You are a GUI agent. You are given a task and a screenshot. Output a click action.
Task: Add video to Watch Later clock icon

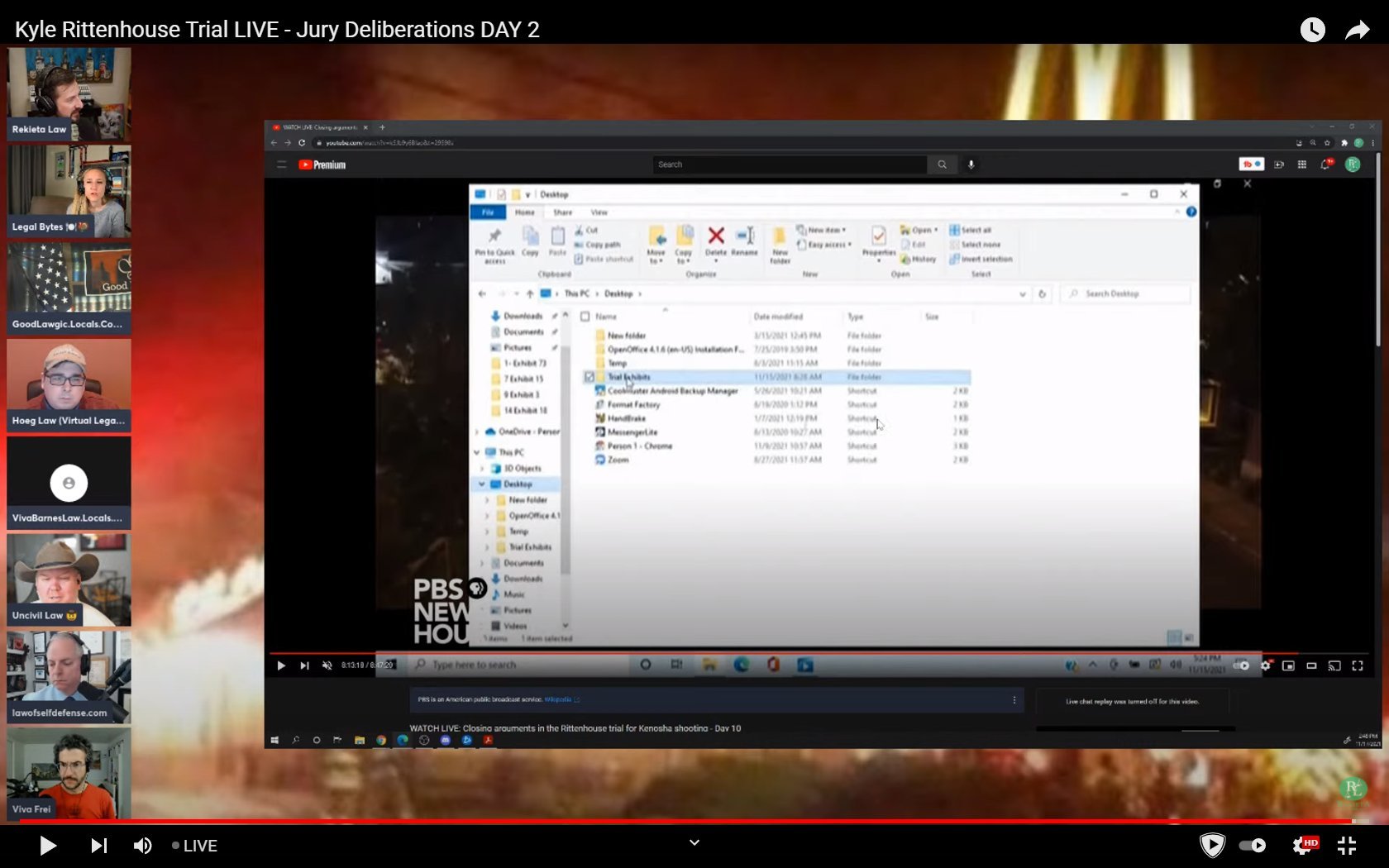click(1312, 30)
